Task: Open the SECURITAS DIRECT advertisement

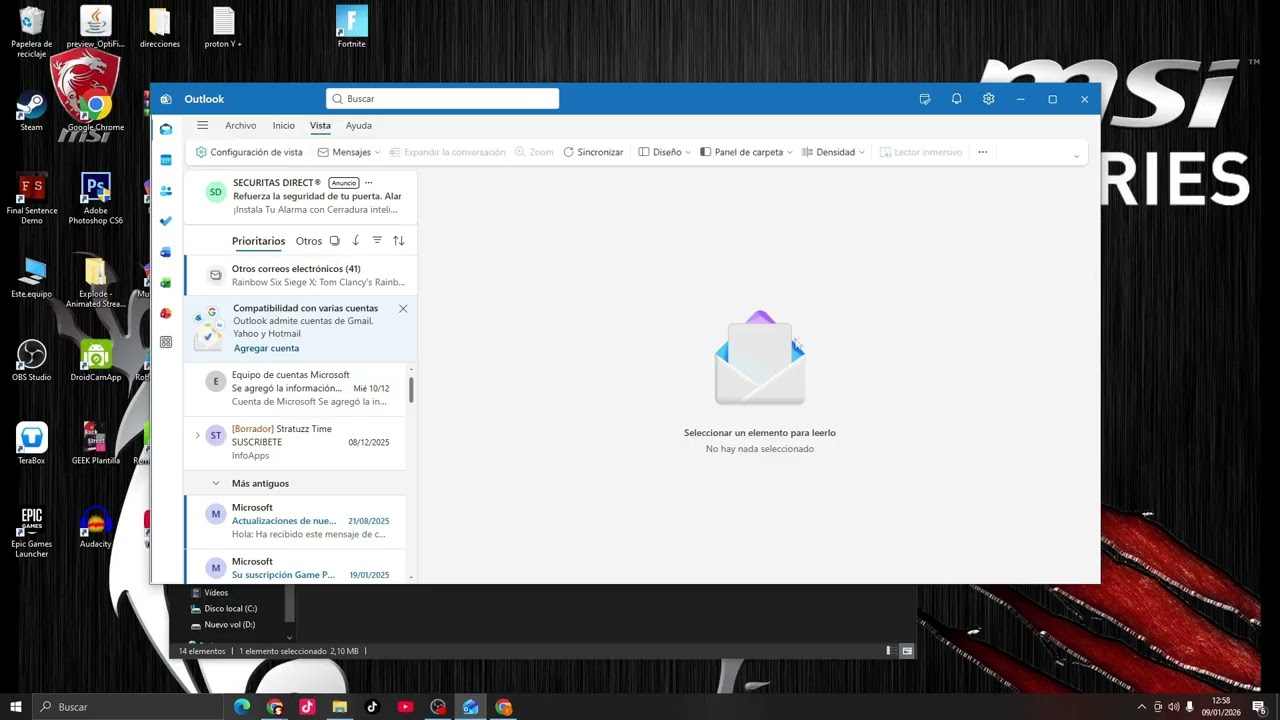Action: (300, 196)
